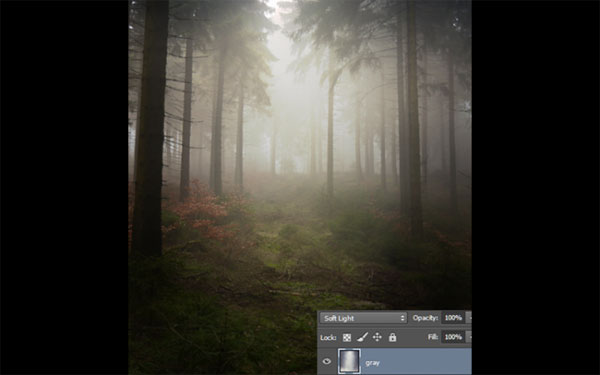The height and width of the screenshot is (375, 600).
Task: Select the gray layer thumbnail
Action: [x=349, y=361]
